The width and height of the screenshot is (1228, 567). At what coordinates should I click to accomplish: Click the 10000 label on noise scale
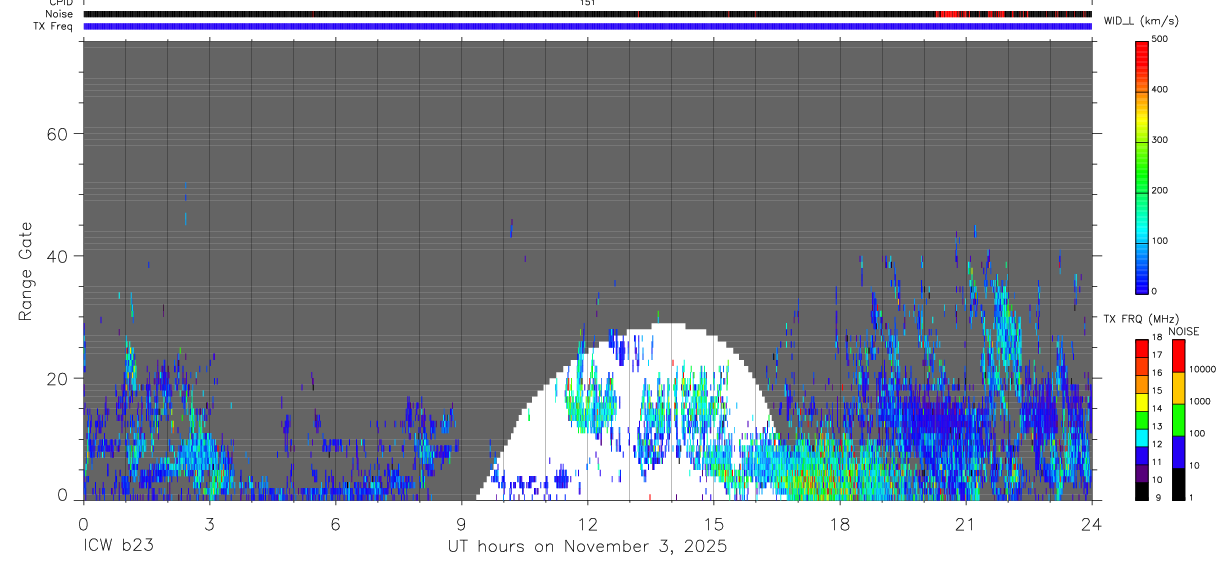click(x=1202, y=369)
